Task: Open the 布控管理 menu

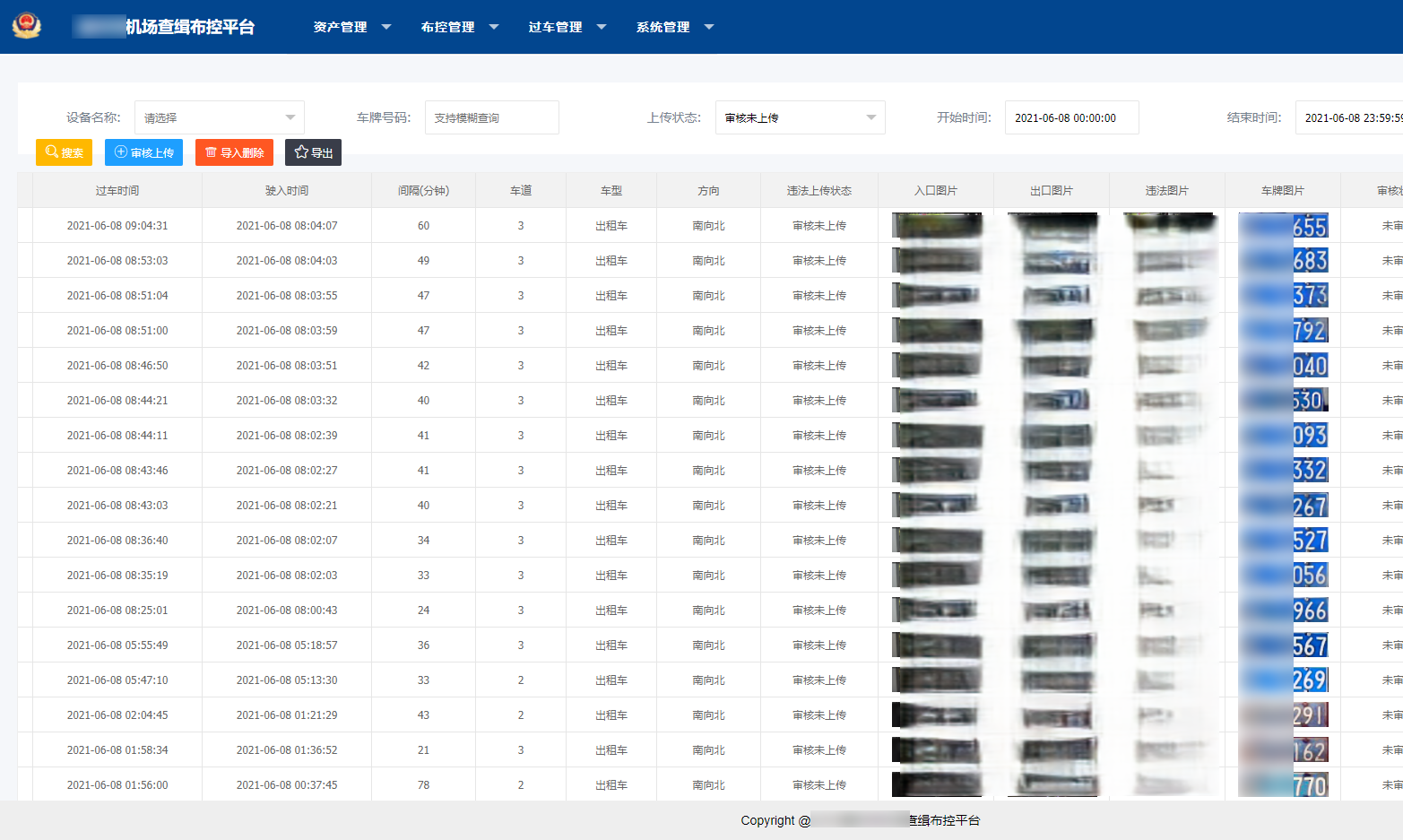Action: pos(448,27)
